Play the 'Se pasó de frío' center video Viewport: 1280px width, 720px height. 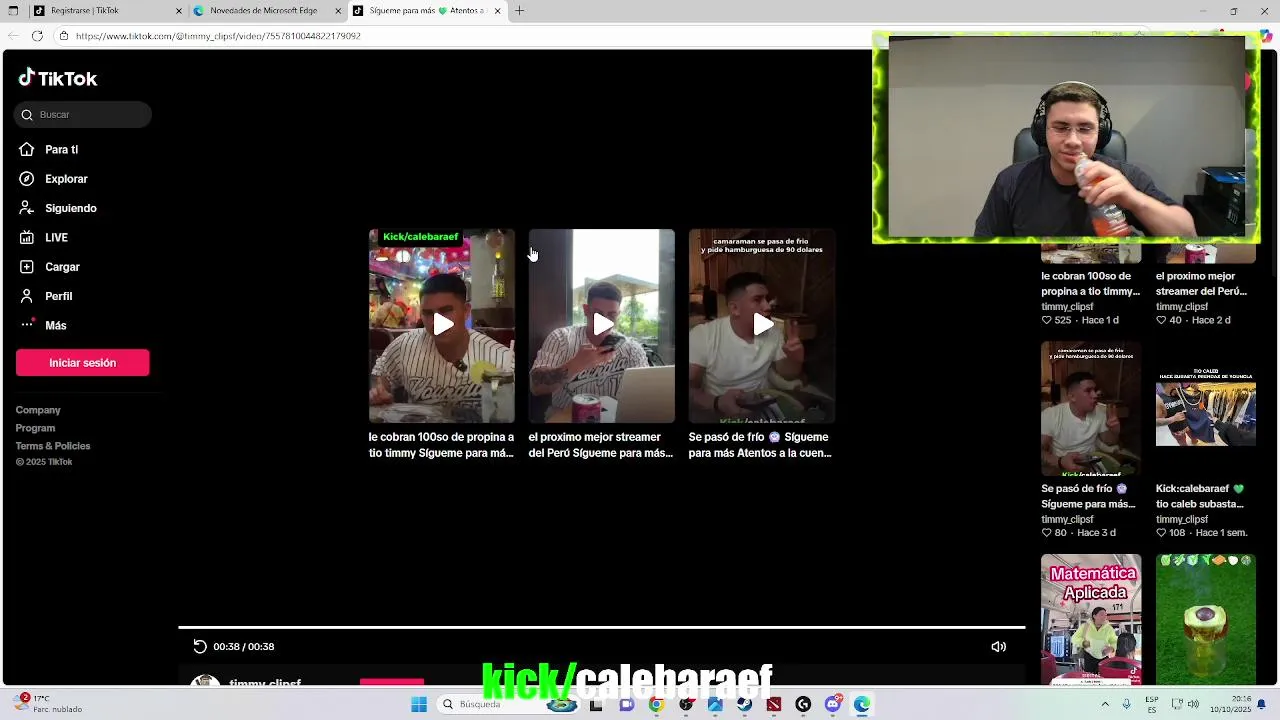point(762,326)
